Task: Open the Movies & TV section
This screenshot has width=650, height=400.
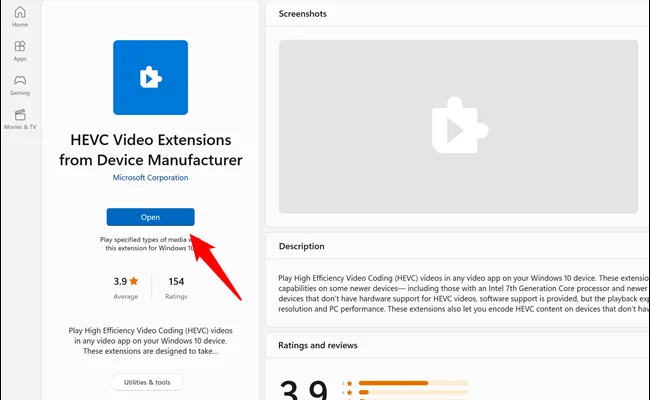Action: [20, 119]
